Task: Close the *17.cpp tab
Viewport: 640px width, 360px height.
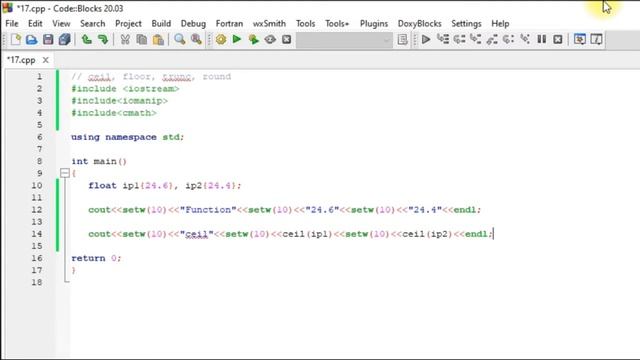Action: click(x=46, y=60)
